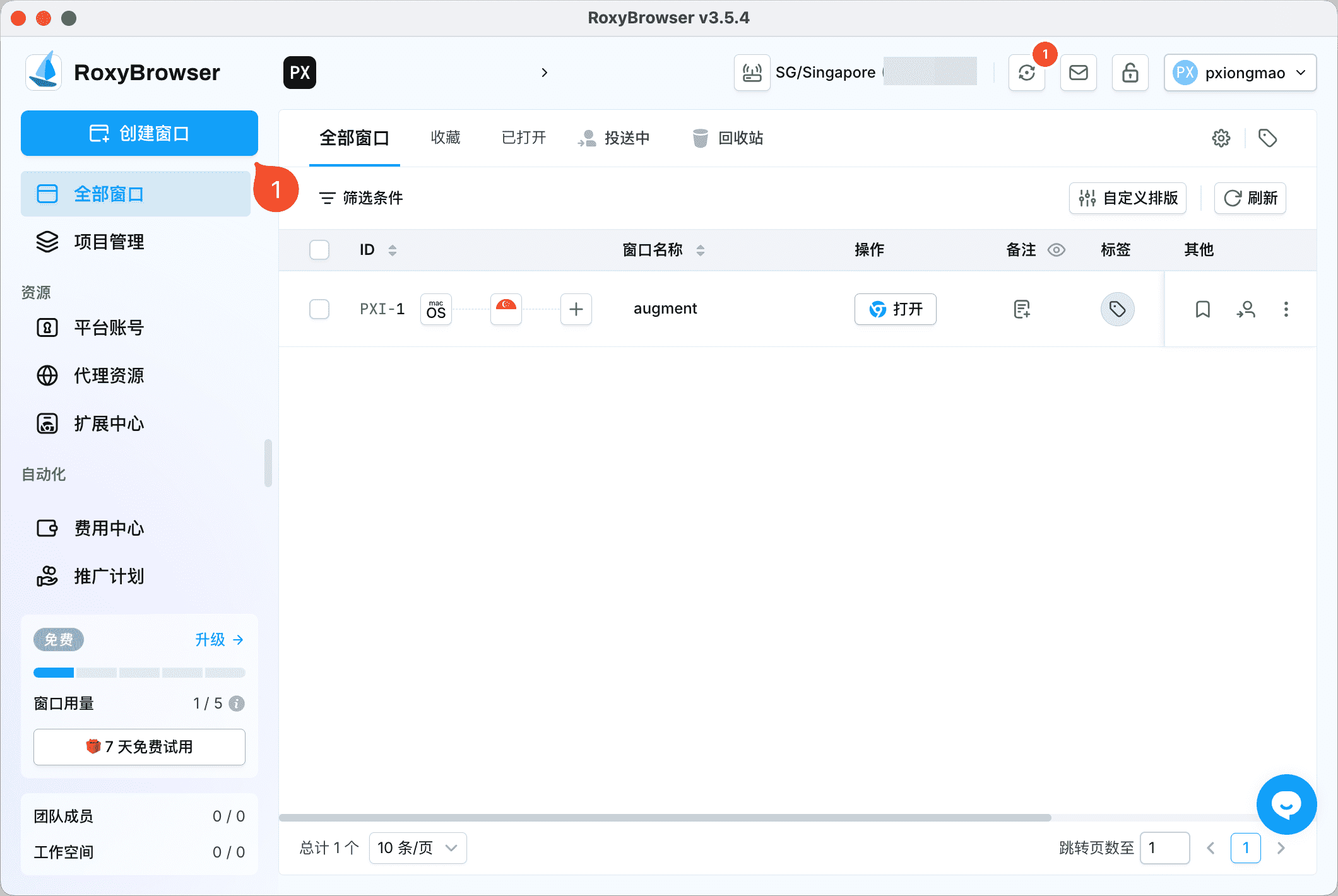Click the 窗口用量 usage progress bar
Screen dimensions: 1338x896
139,673
